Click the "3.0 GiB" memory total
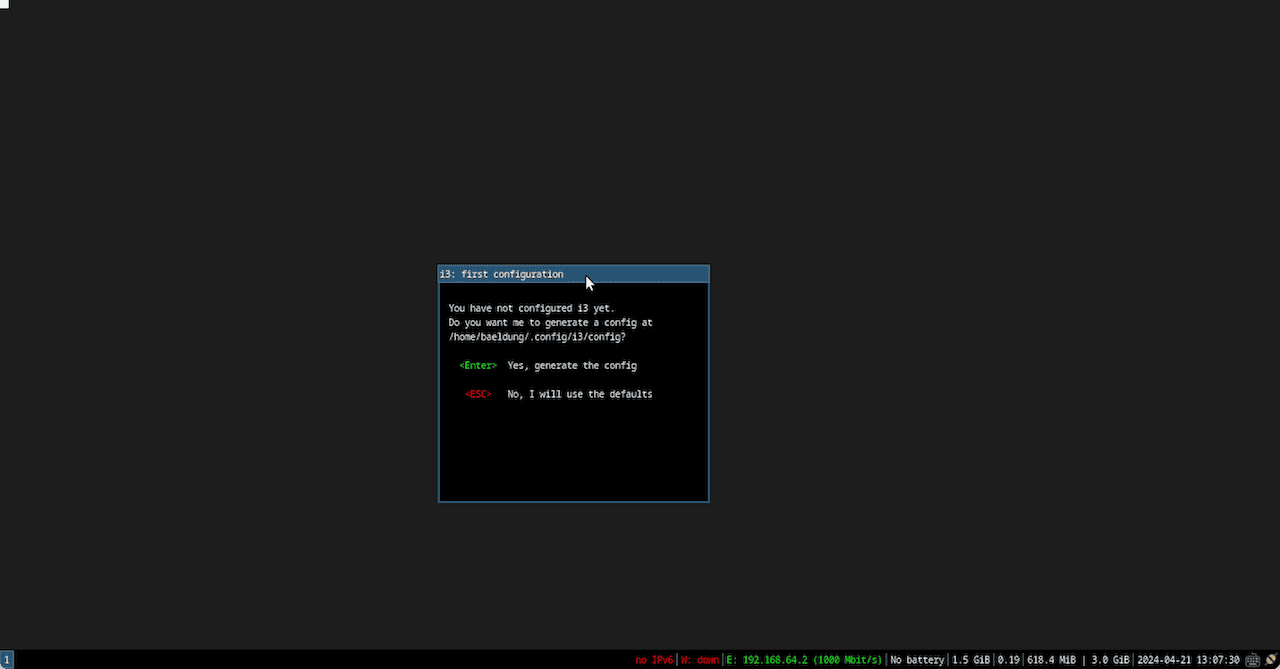The height and width of the screenshot is (669, 1280). [x=1110, y=660]
